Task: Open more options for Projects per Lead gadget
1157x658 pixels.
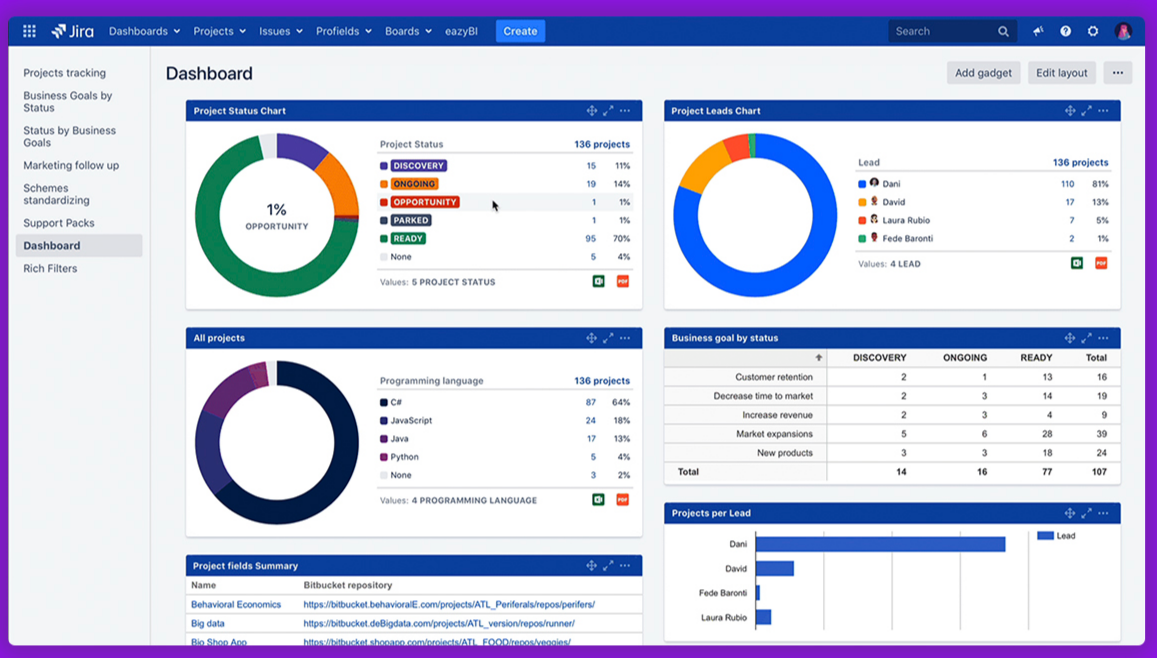Action: coord(1103,513)
